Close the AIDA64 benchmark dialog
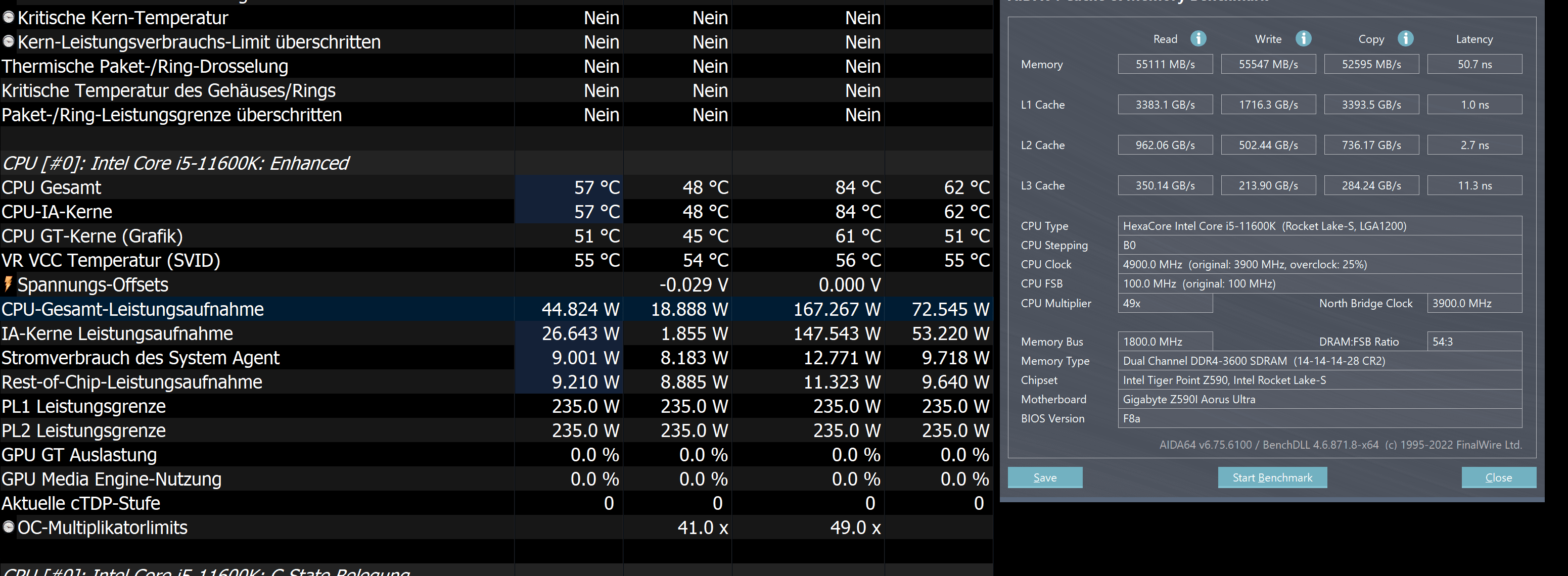The height and width of the screenshot is (576, 1568). (1498, 477)
